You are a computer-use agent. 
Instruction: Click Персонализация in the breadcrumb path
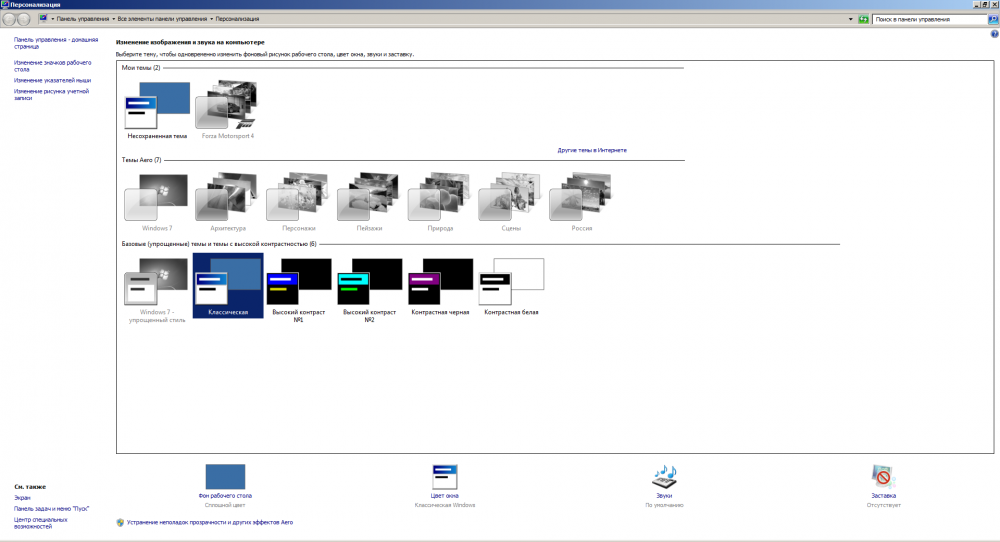coord(237,19)
